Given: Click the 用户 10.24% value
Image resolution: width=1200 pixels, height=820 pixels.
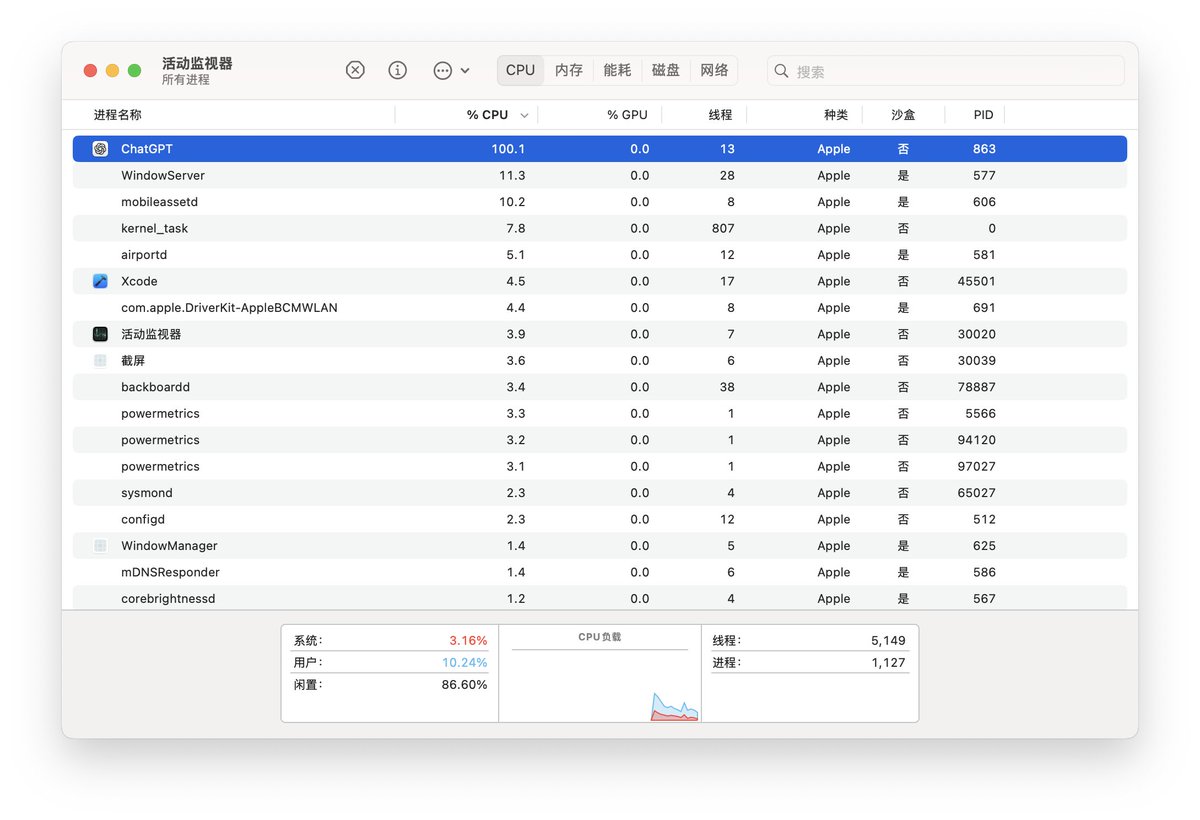Looking at the screenshot, I should tap(464, 662).
